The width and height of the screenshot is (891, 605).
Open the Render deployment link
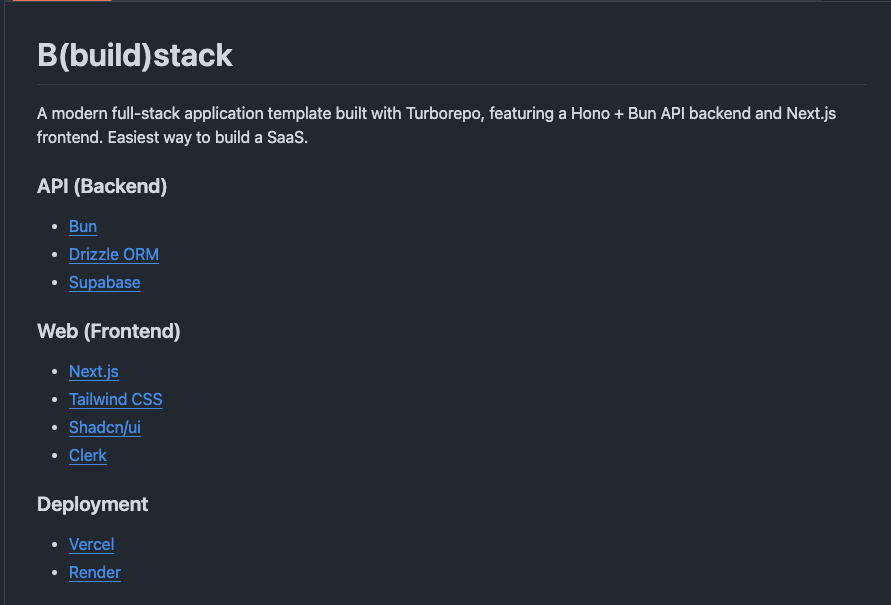tap(95, 572)
